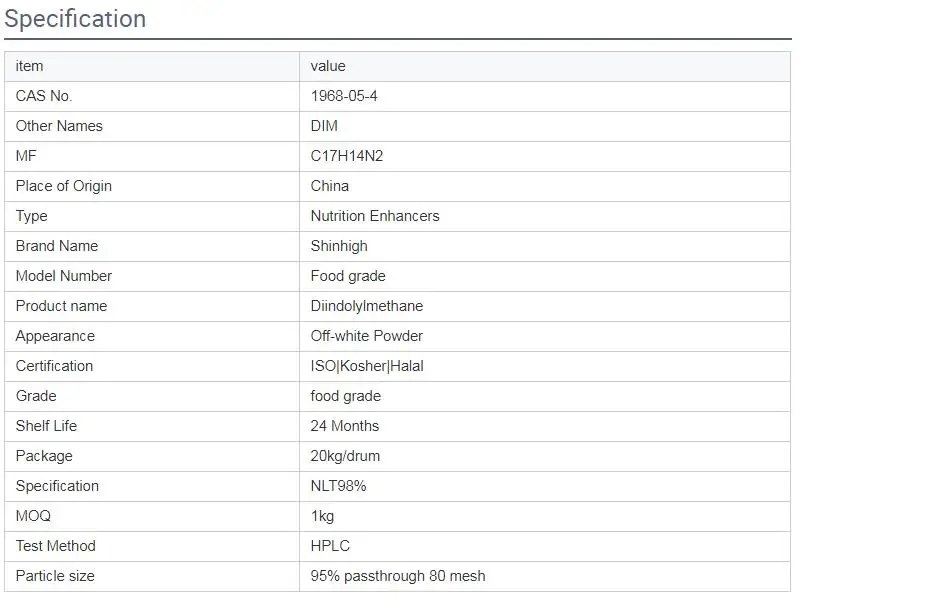Click the China value cell
Screen dimensions: 933x613
point(330,186)
